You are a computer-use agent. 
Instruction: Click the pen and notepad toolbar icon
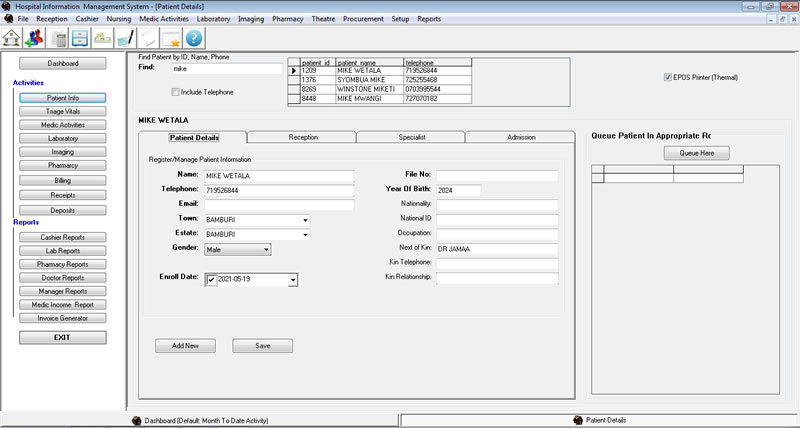click(125, 38)
